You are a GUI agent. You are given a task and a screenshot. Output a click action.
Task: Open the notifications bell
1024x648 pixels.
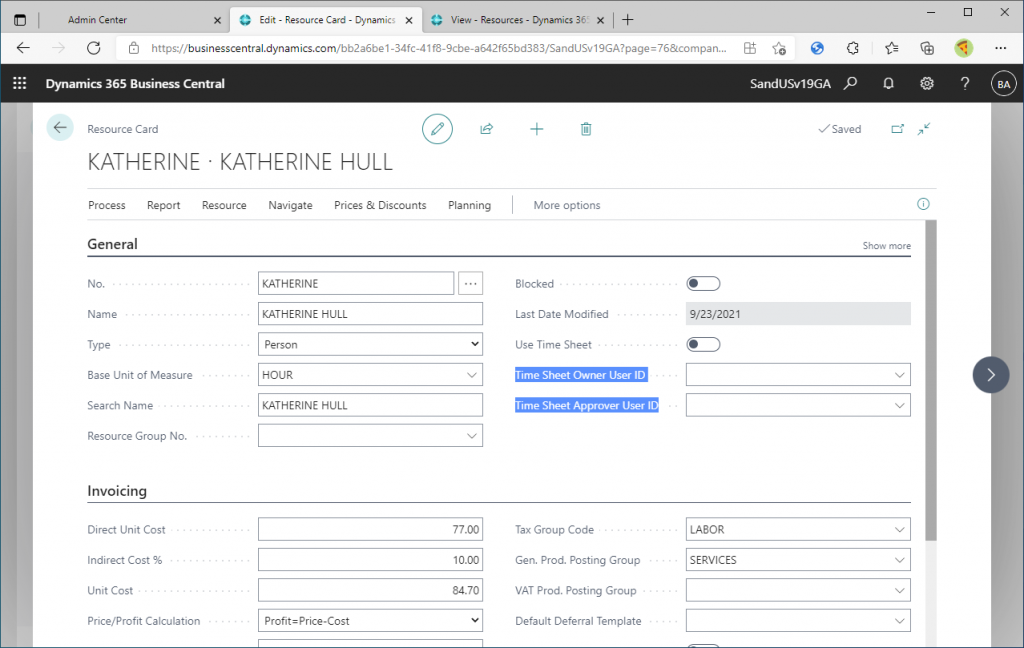[888, 84]
